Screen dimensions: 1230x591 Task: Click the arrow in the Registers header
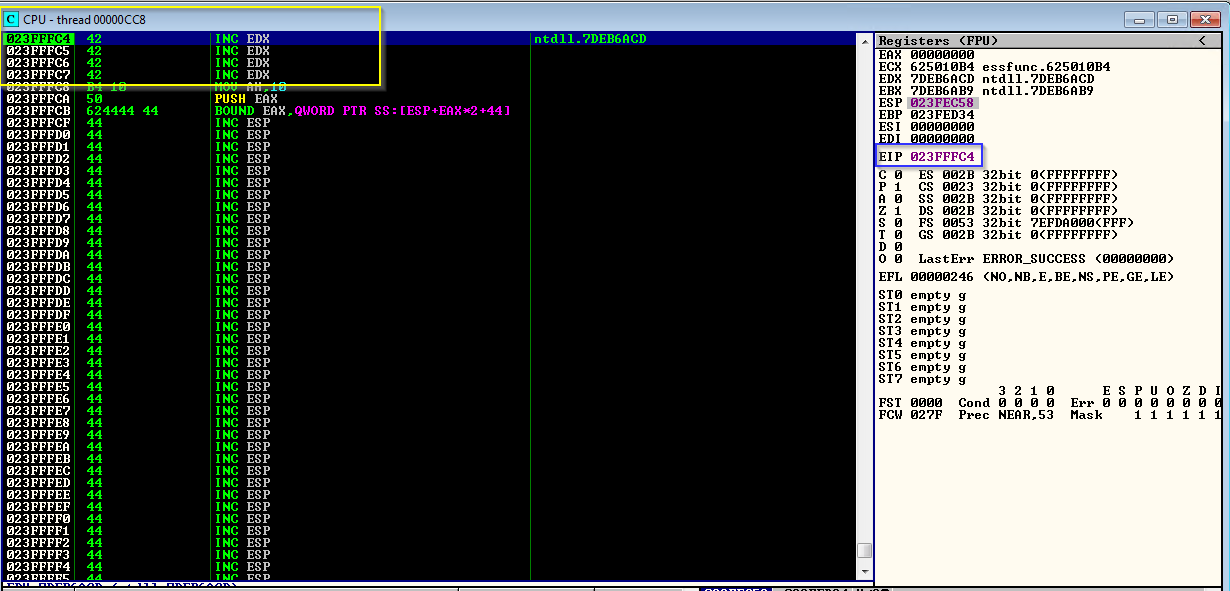pos(1201,41)
